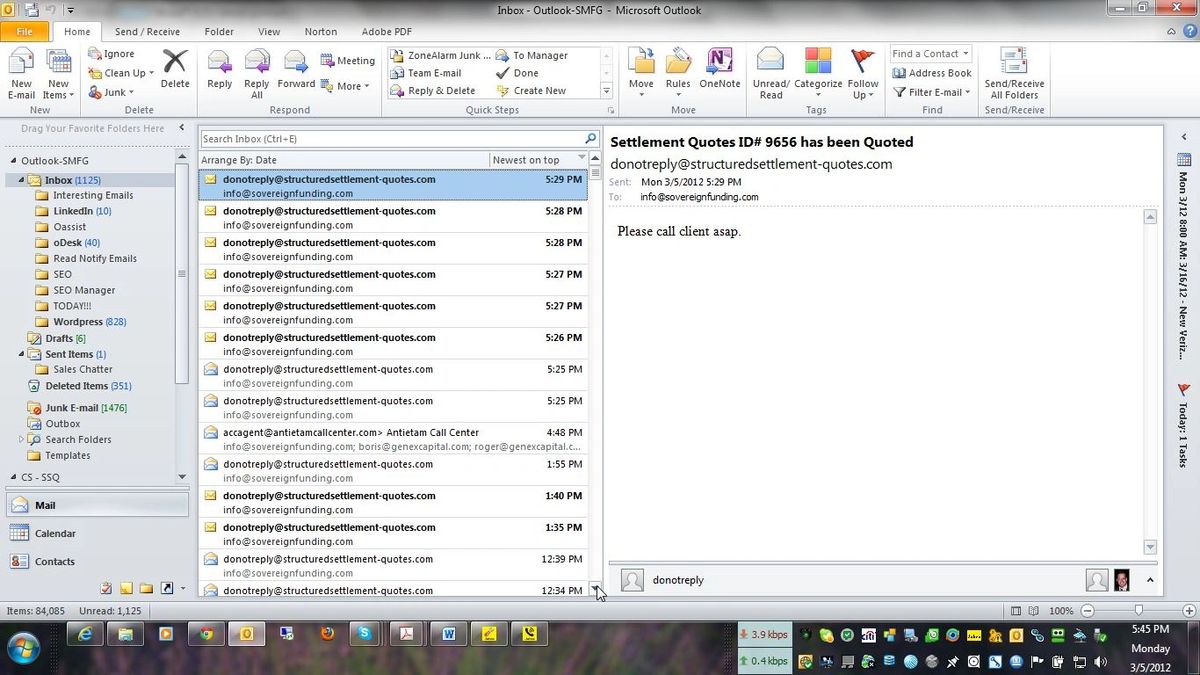
Task: Switch to the Send / Receive tab
Action: point(147,32)
